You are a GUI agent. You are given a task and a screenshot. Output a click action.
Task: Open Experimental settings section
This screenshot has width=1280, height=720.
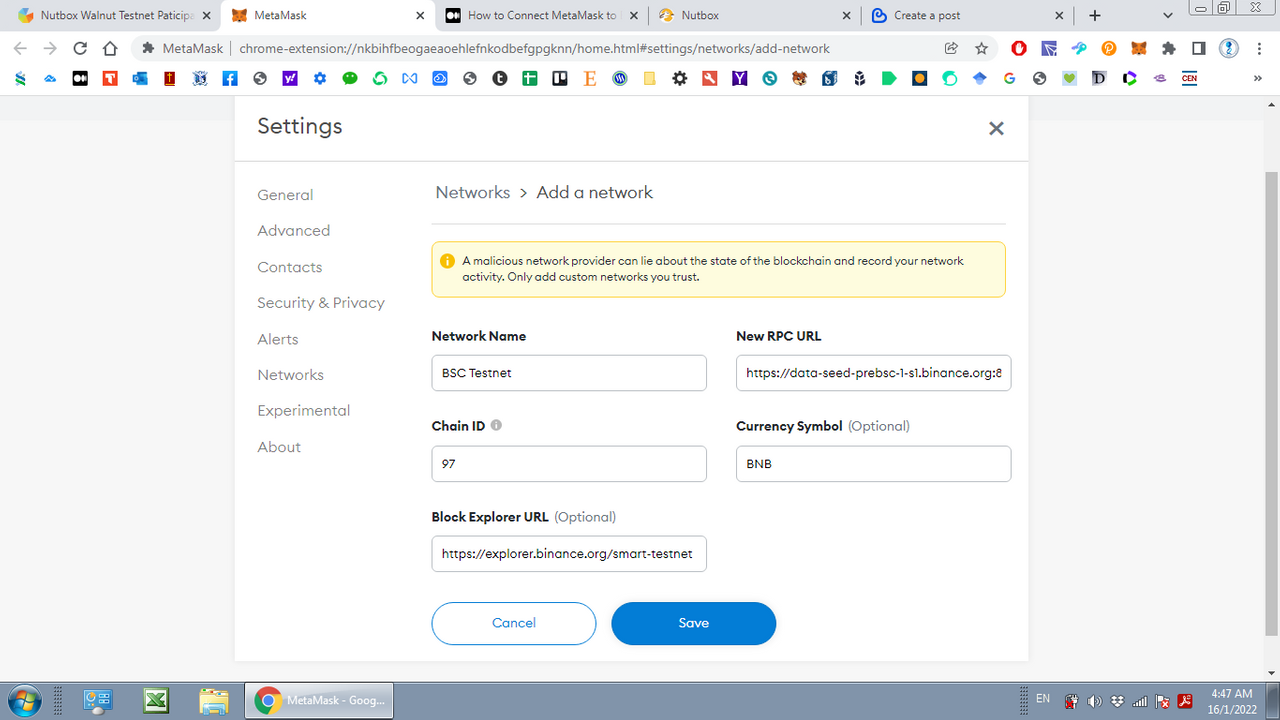pyautogui.click(x=303, y=411)
